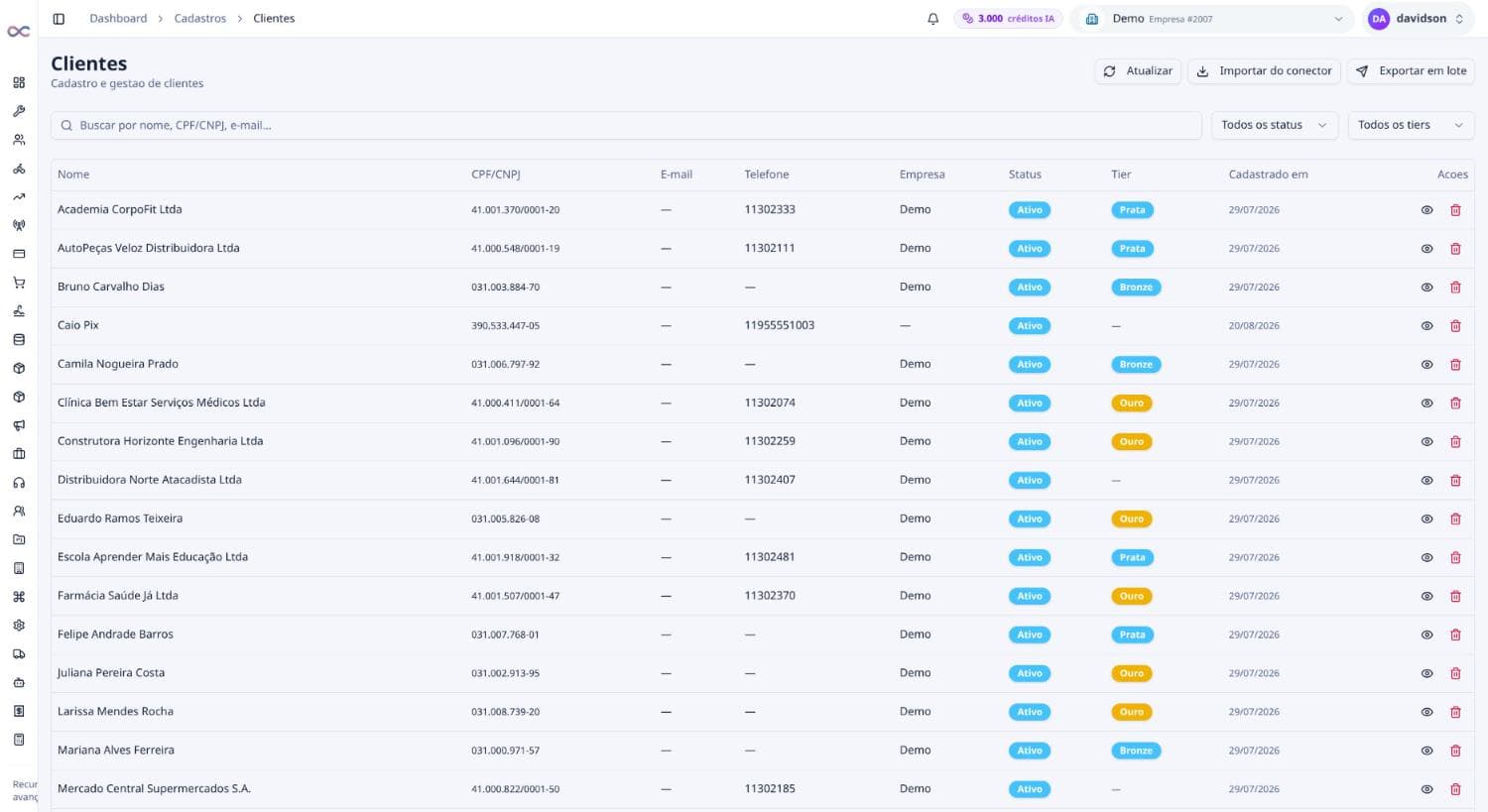Open the Demo Empresa #2007 company selector

pyautogui.click(x=1212, y=19)
